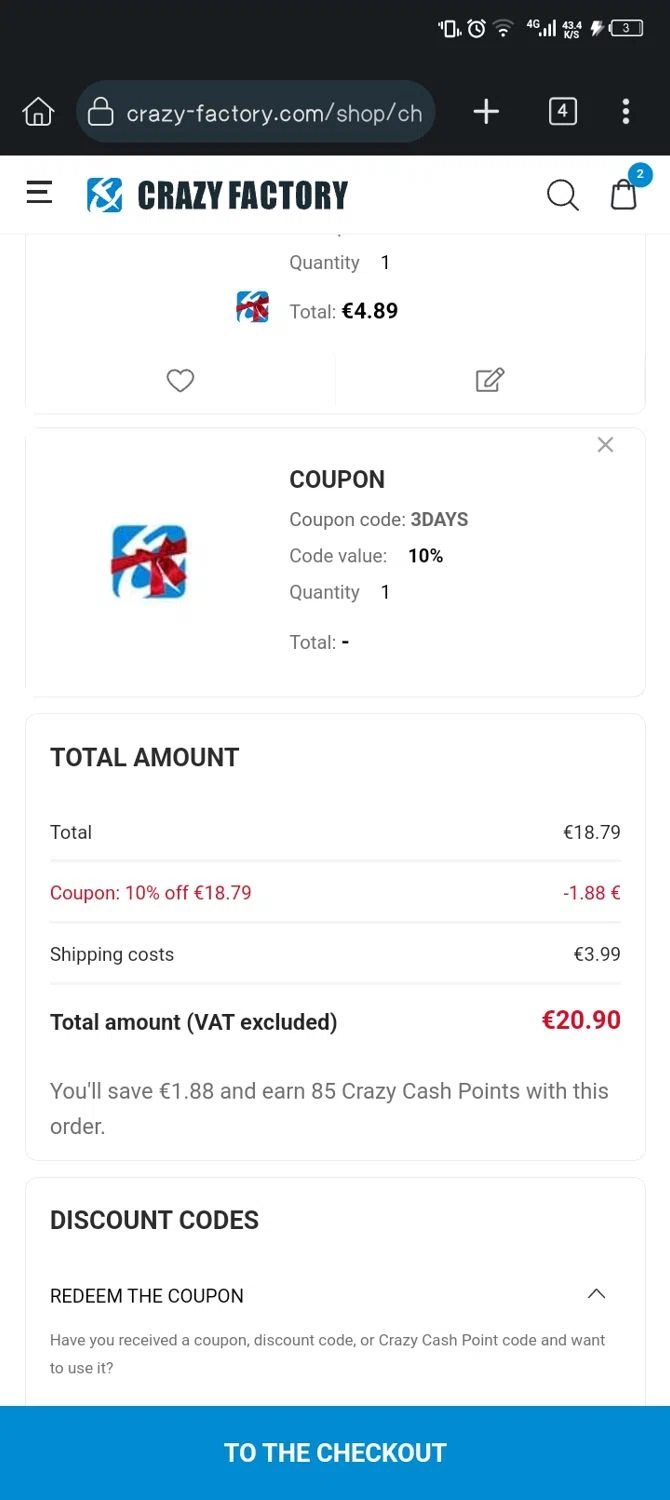Show open browser tabs switcher
Viewport: 670px width, 1500px height.
(x=562, y=111)
